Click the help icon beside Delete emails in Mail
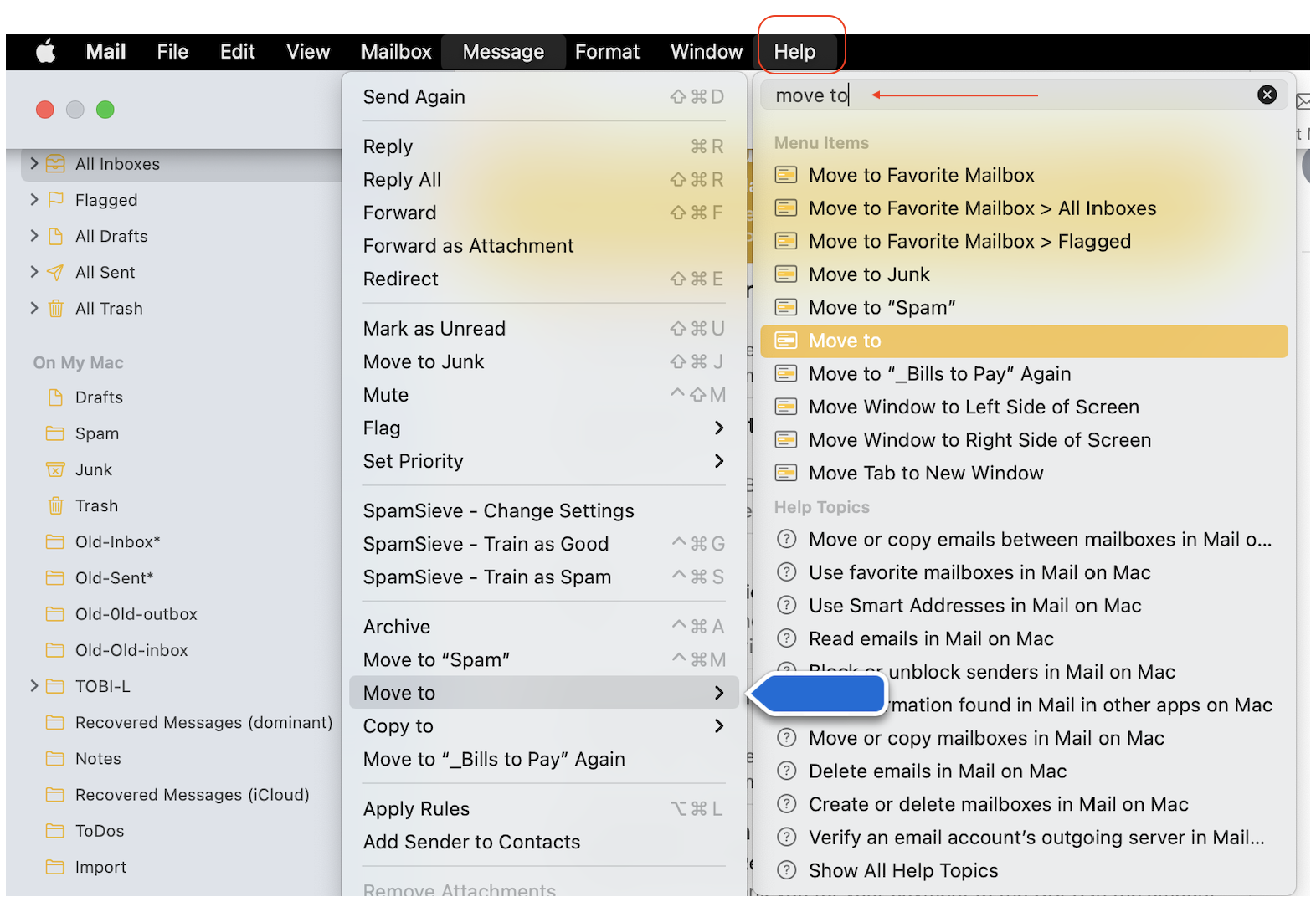1316x902 pixels. [786, 771]
